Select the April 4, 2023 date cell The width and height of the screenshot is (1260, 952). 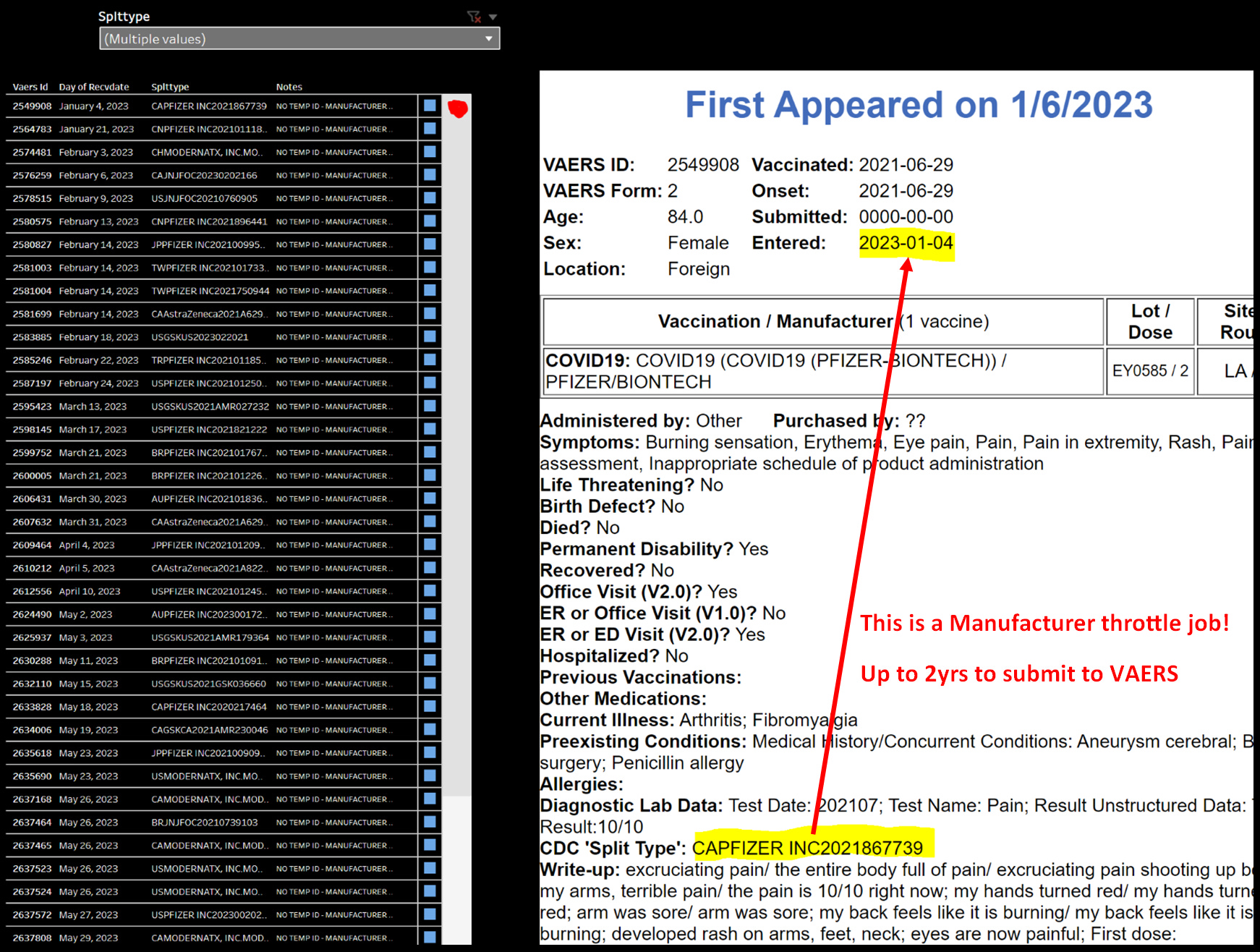point(87,545)
